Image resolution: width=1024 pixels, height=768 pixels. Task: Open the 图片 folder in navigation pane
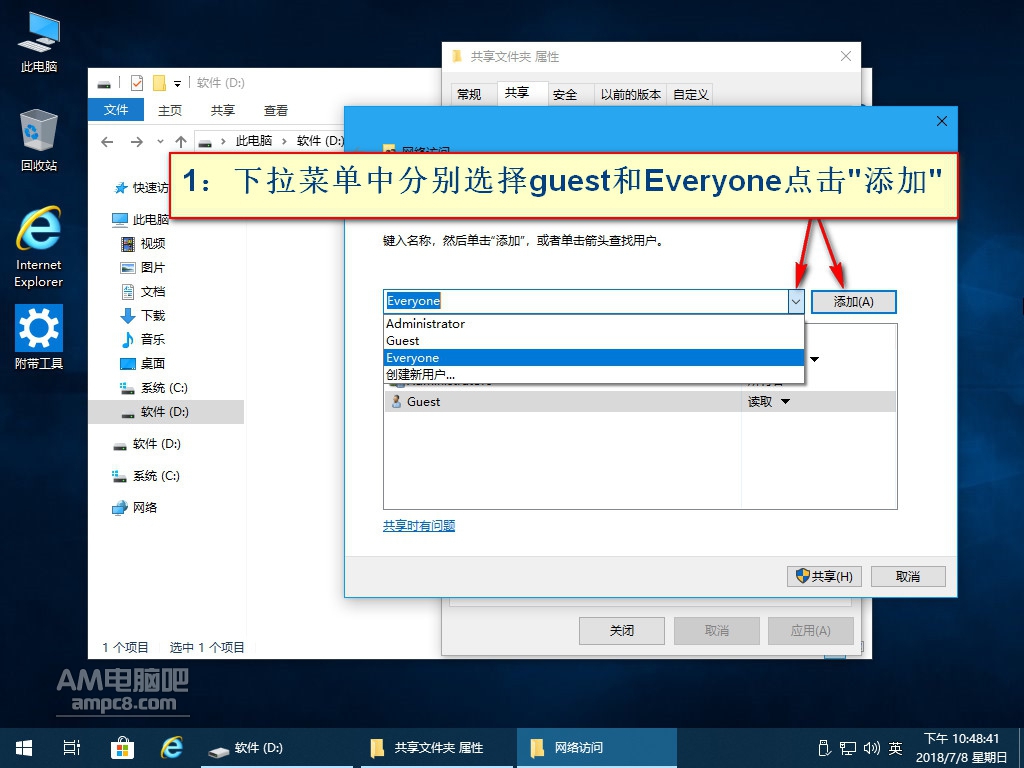144,268
